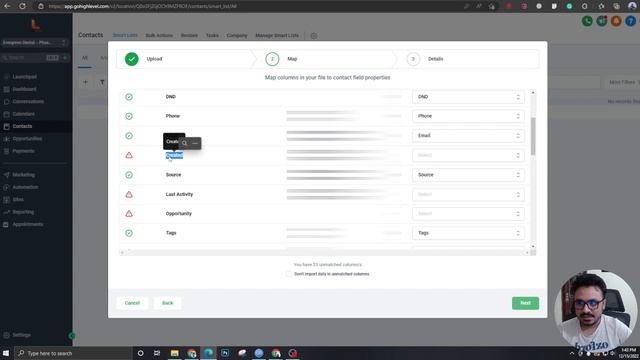The image size is (640, 360).
Task: Switch to the Company tab
Action: pos(237,36)
